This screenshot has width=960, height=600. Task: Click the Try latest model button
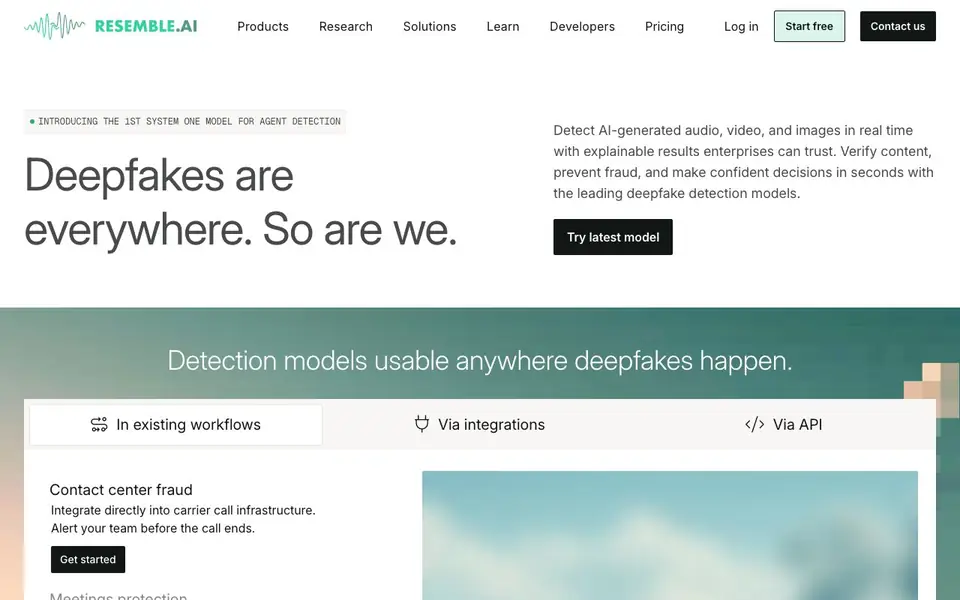pos(613,237)
